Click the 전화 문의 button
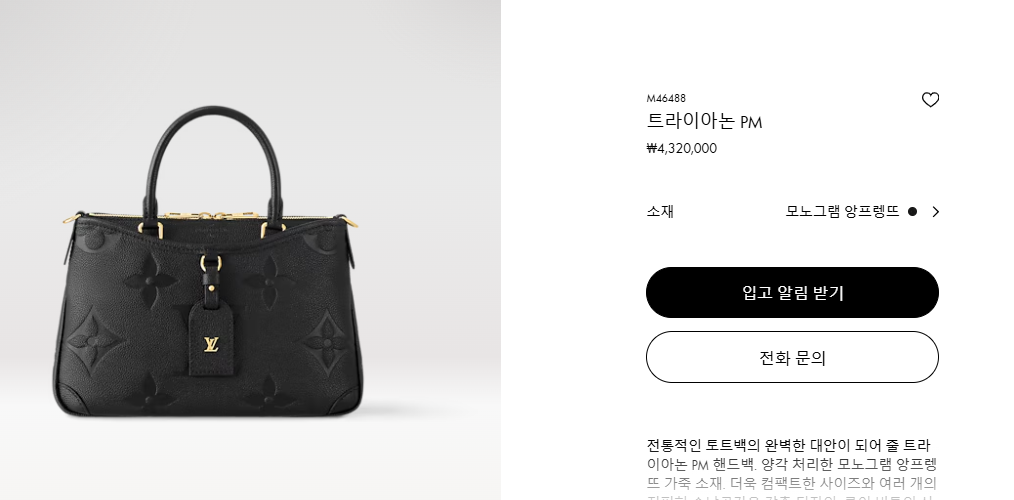This screenshot has height=500, width=1014. pyautogui.click(x=792, y=357)
